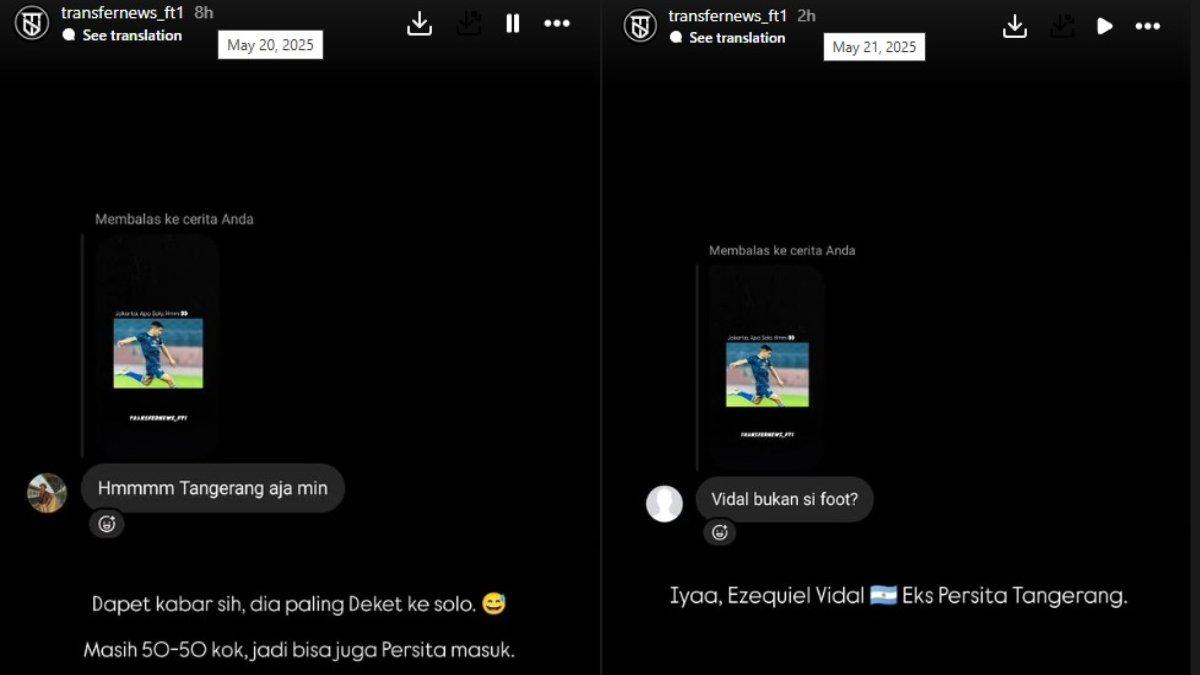Click the download icon on right story
Viewport: 1200px width, 675px height.
point(1015,26)
